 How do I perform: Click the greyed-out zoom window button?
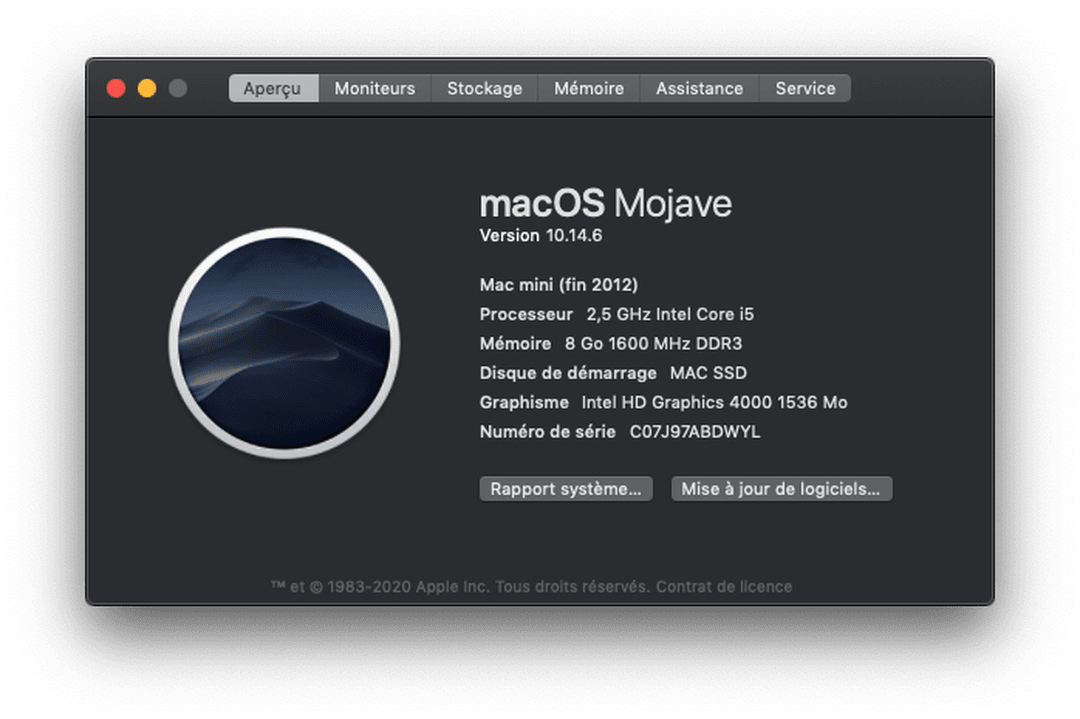click(178, 88)
